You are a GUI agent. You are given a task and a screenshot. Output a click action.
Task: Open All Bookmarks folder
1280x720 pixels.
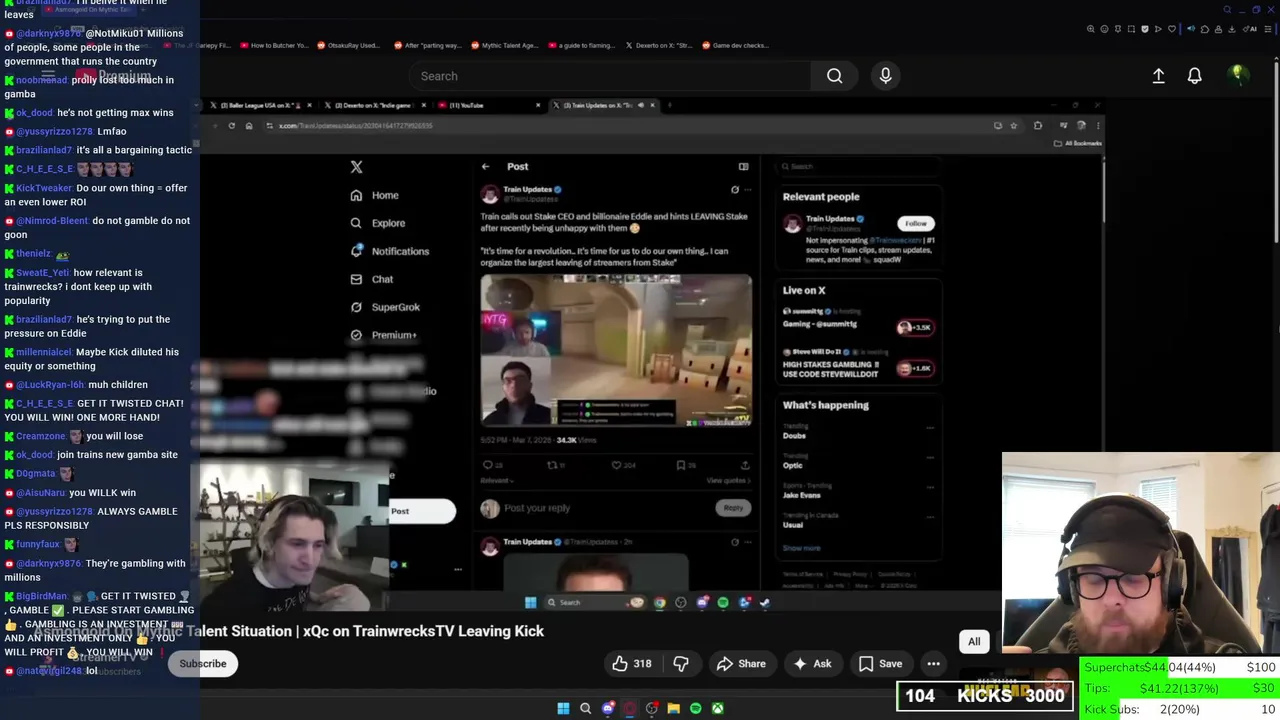point(1079,143)
